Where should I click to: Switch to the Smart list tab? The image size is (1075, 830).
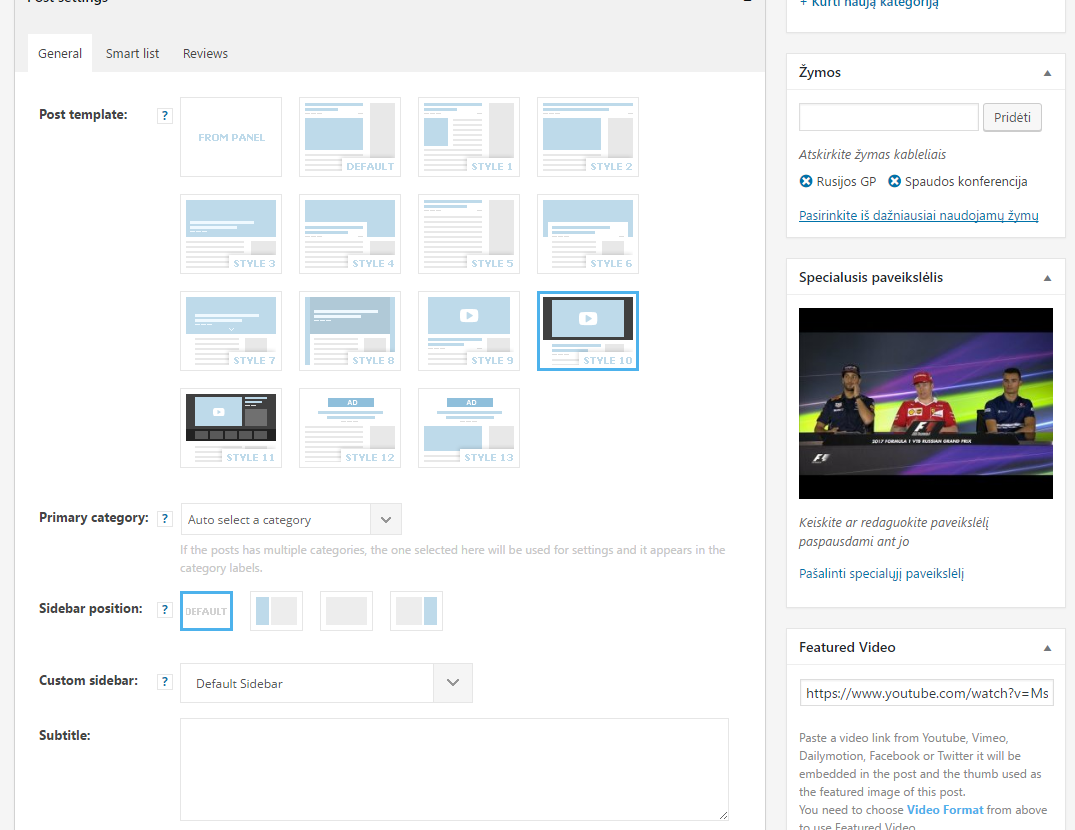coord(132,53)
